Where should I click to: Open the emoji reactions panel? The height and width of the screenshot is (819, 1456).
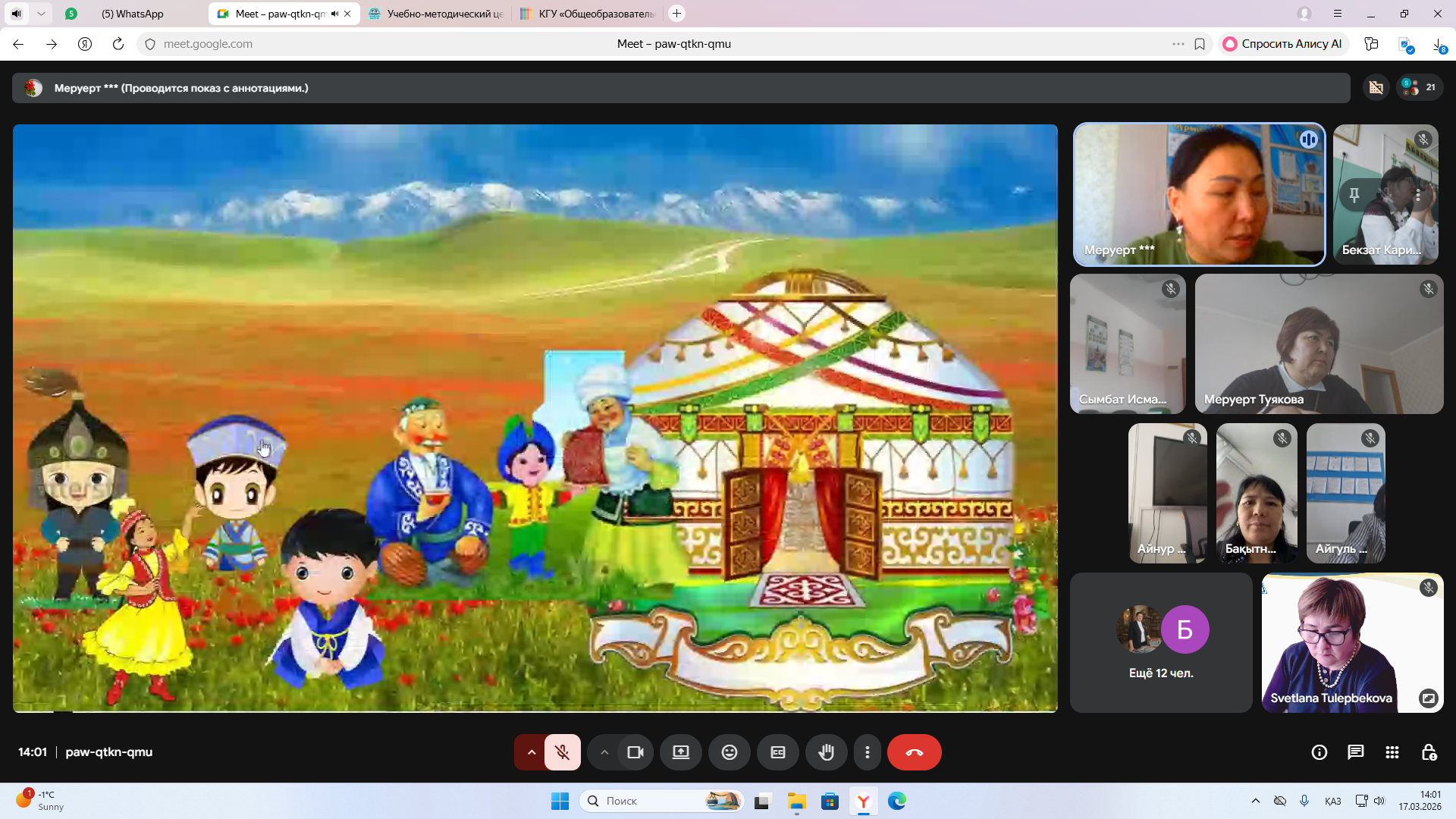(x=729, y=752)
